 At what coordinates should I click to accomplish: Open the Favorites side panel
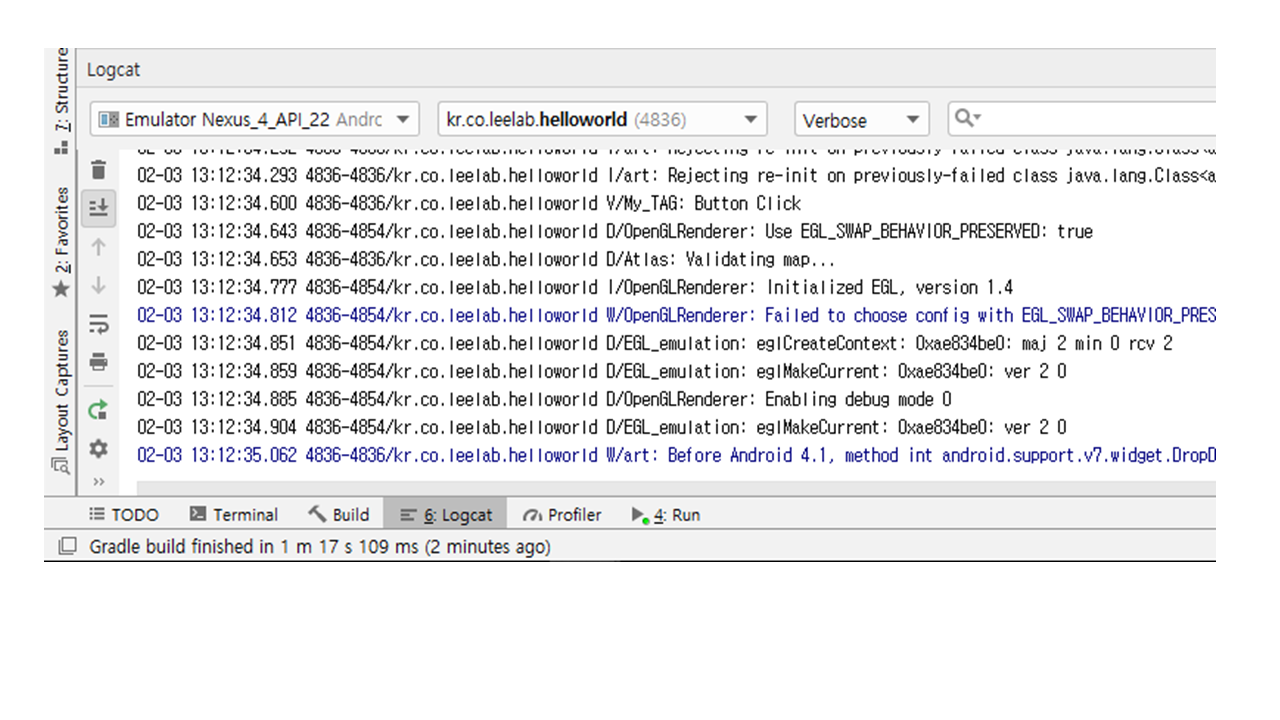[x=62, y=242]
